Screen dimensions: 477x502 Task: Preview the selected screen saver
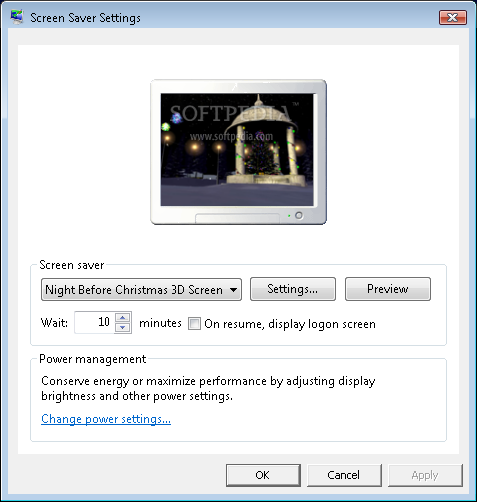388,289
